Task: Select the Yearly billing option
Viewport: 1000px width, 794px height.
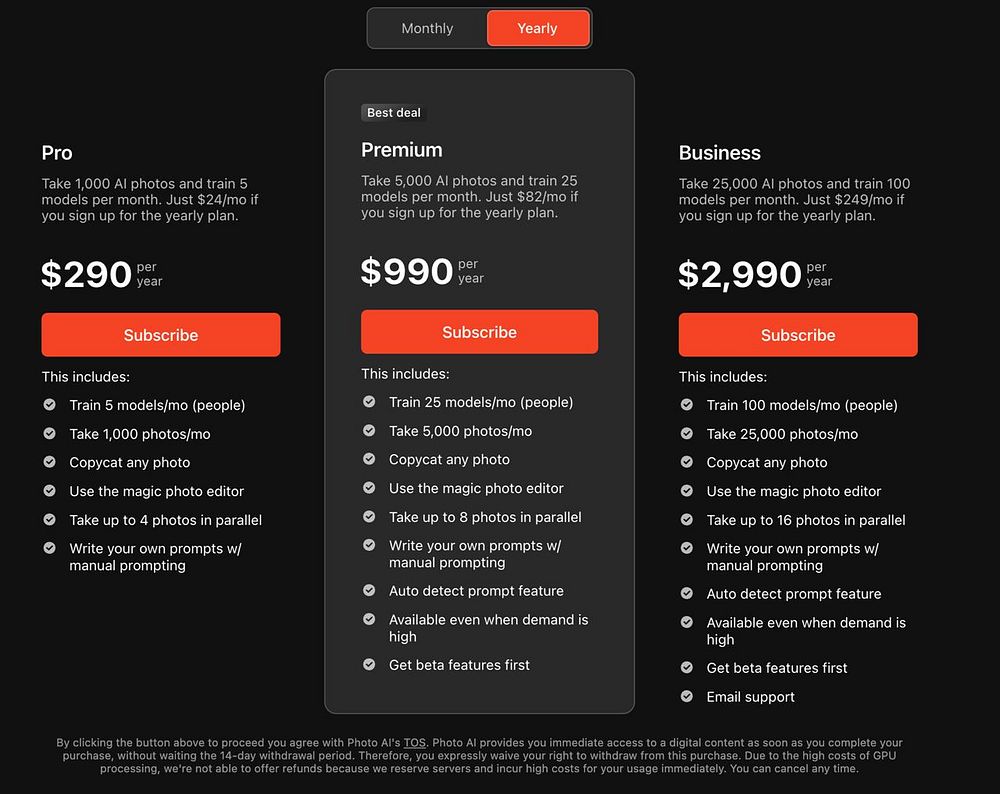Action: (538, 28)
